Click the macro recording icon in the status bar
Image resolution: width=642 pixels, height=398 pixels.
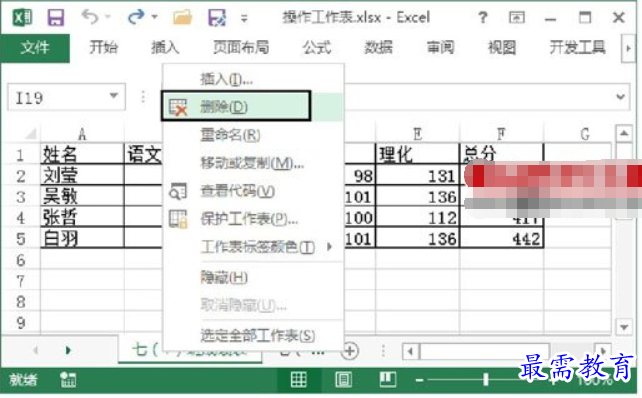68,380
